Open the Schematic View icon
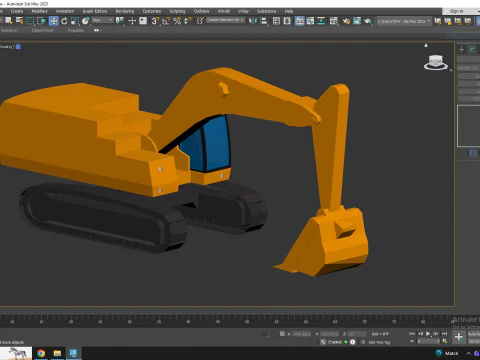This screenshot has width=480, height=360. 321,21
